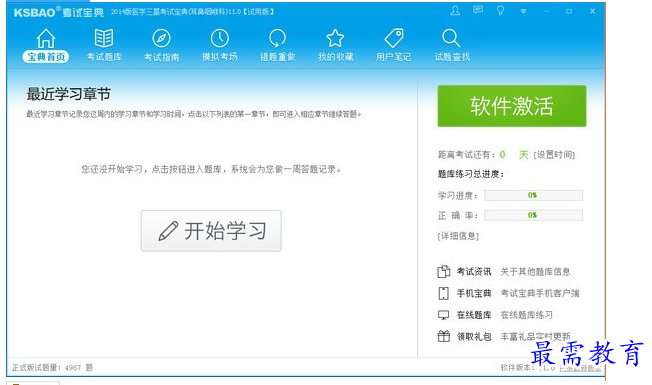The height and width of the screenshot is (385, 652).
Task: Click the 关于其他题库信息 text
Action: click(x=535, y=271)
